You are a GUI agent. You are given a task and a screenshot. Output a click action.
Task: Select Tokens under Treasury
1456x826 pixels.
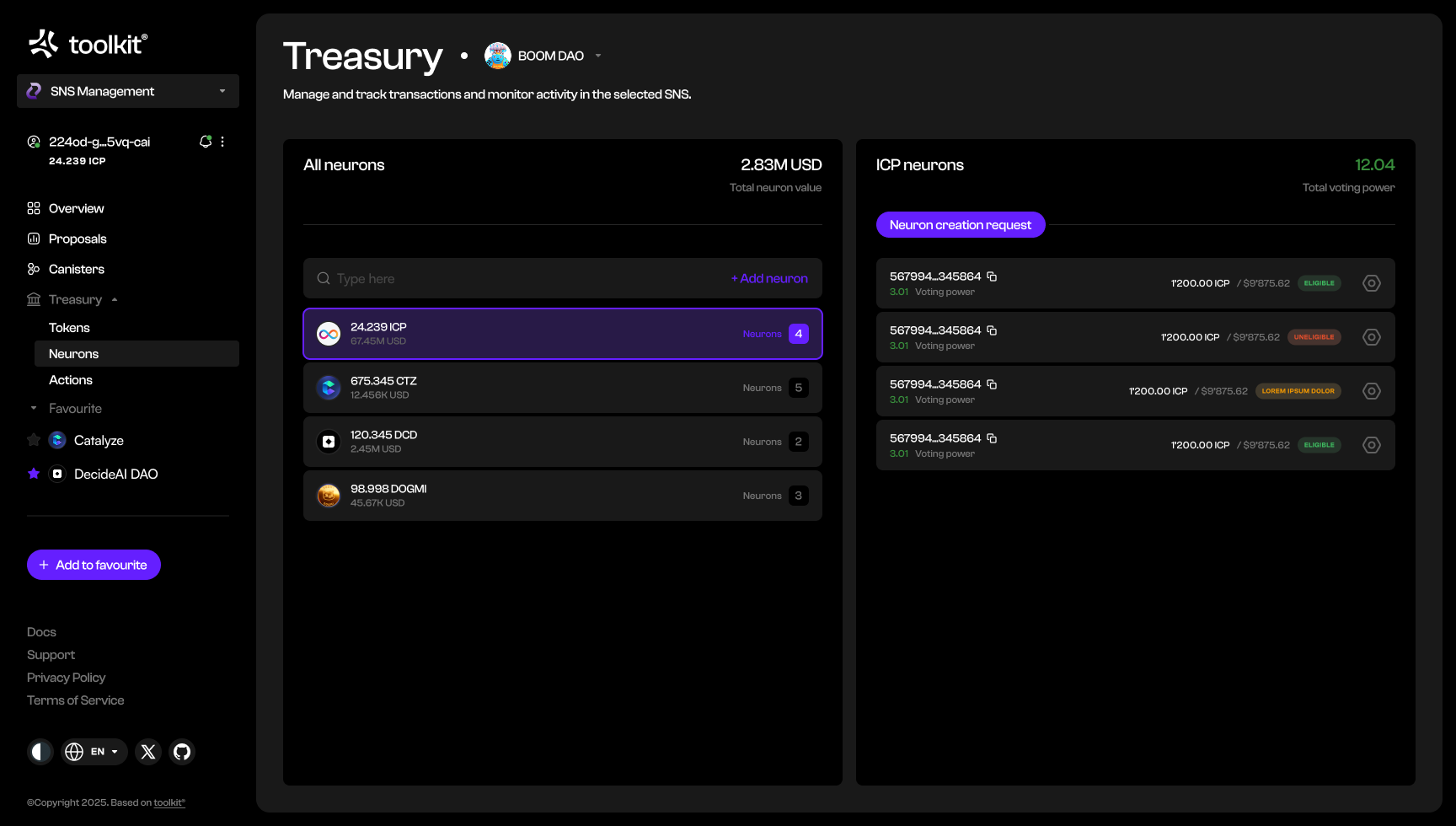coord(69,327)
